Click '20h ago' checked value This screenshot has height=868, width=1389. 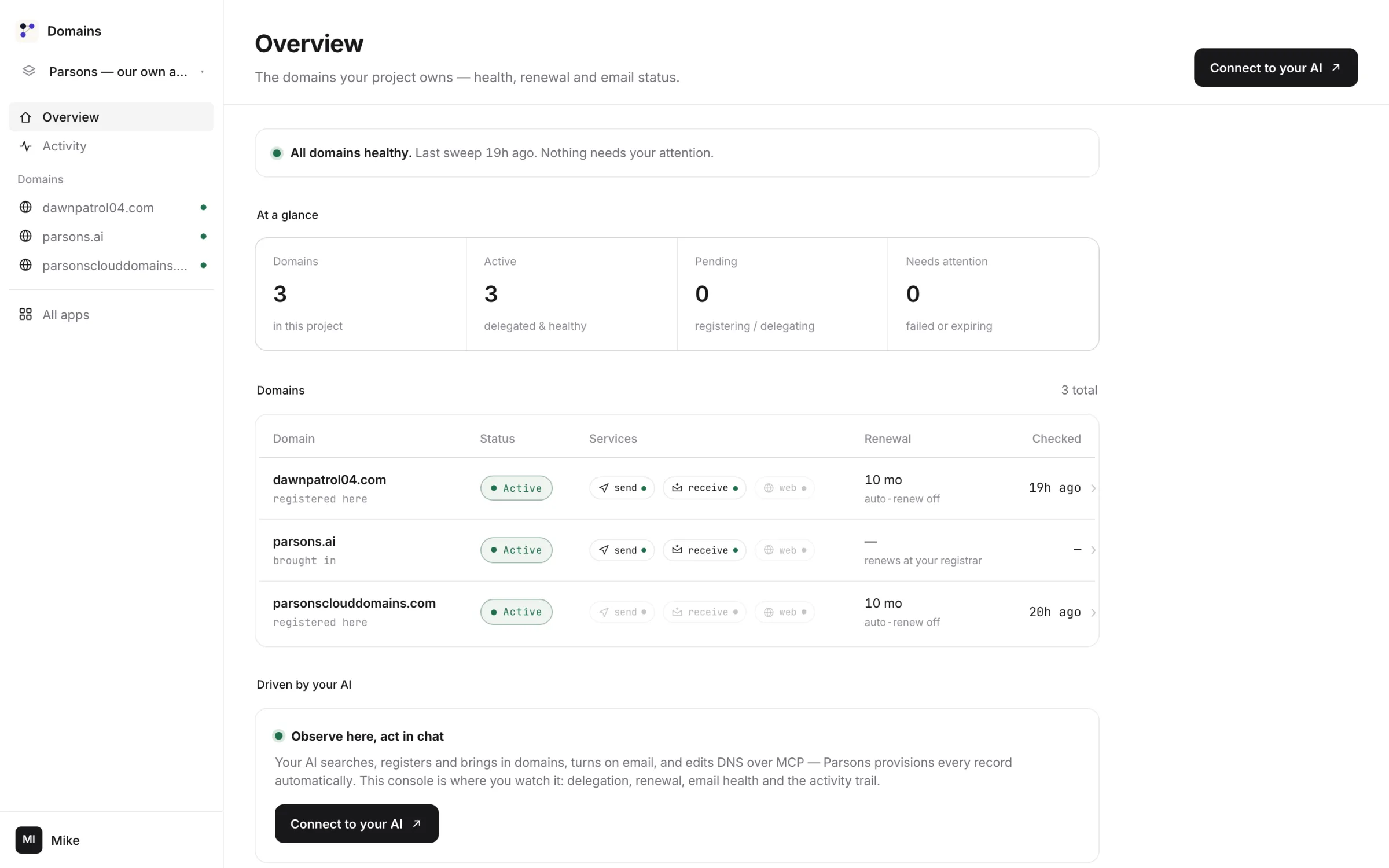pyautogui.click(x=1054, y=612)
